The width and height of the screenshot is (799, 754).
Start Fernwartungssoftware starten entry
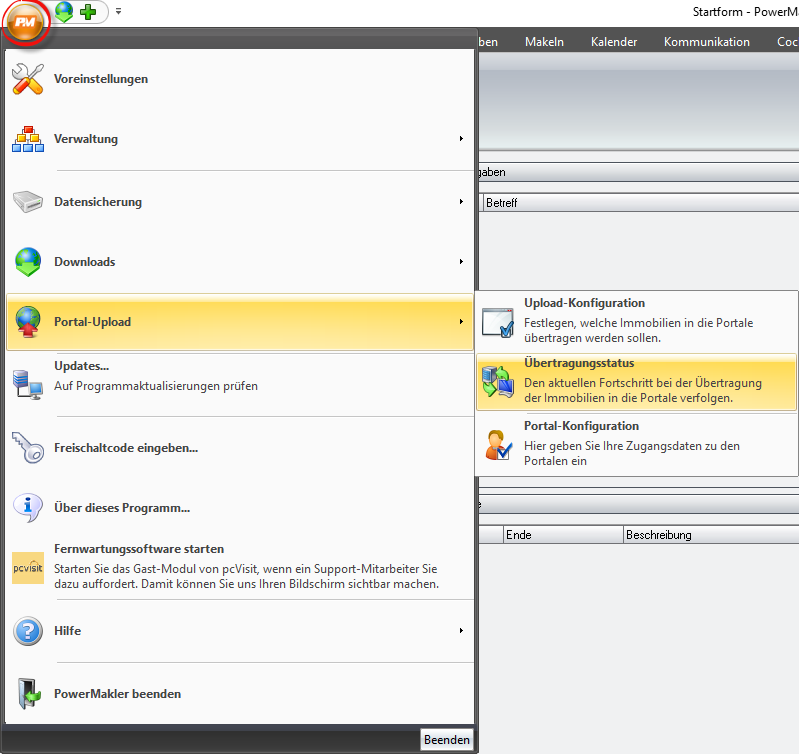tap(239, 568)
